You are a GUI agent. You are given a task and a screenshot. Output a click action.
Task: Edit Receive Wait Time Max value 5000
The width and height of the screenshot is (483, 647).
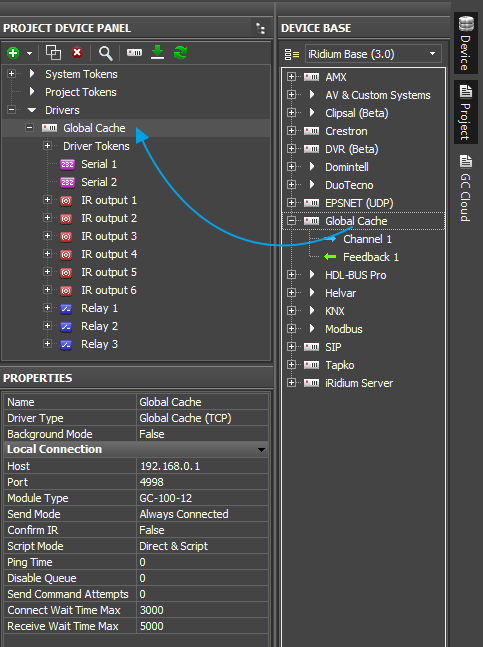click(x=202, y=626)
